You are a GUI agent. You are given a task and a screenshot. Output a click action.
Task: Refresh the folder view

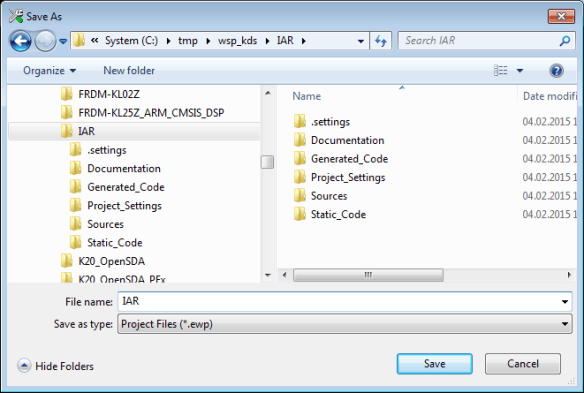click(x=381, y=41)
